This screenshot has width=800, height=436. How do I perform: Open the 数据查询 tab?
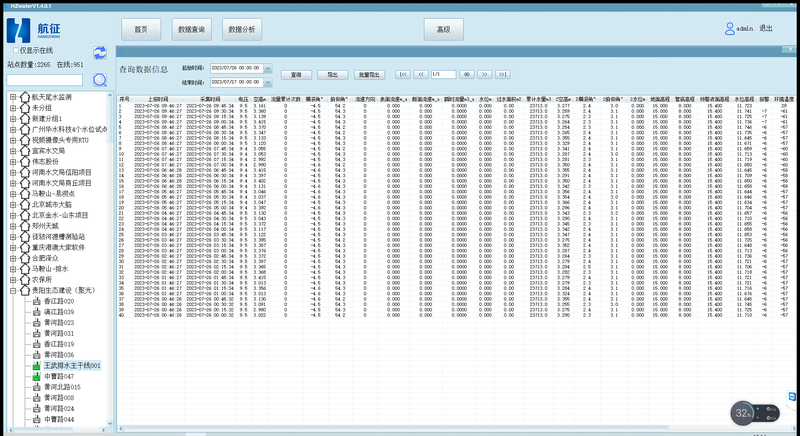191,30
